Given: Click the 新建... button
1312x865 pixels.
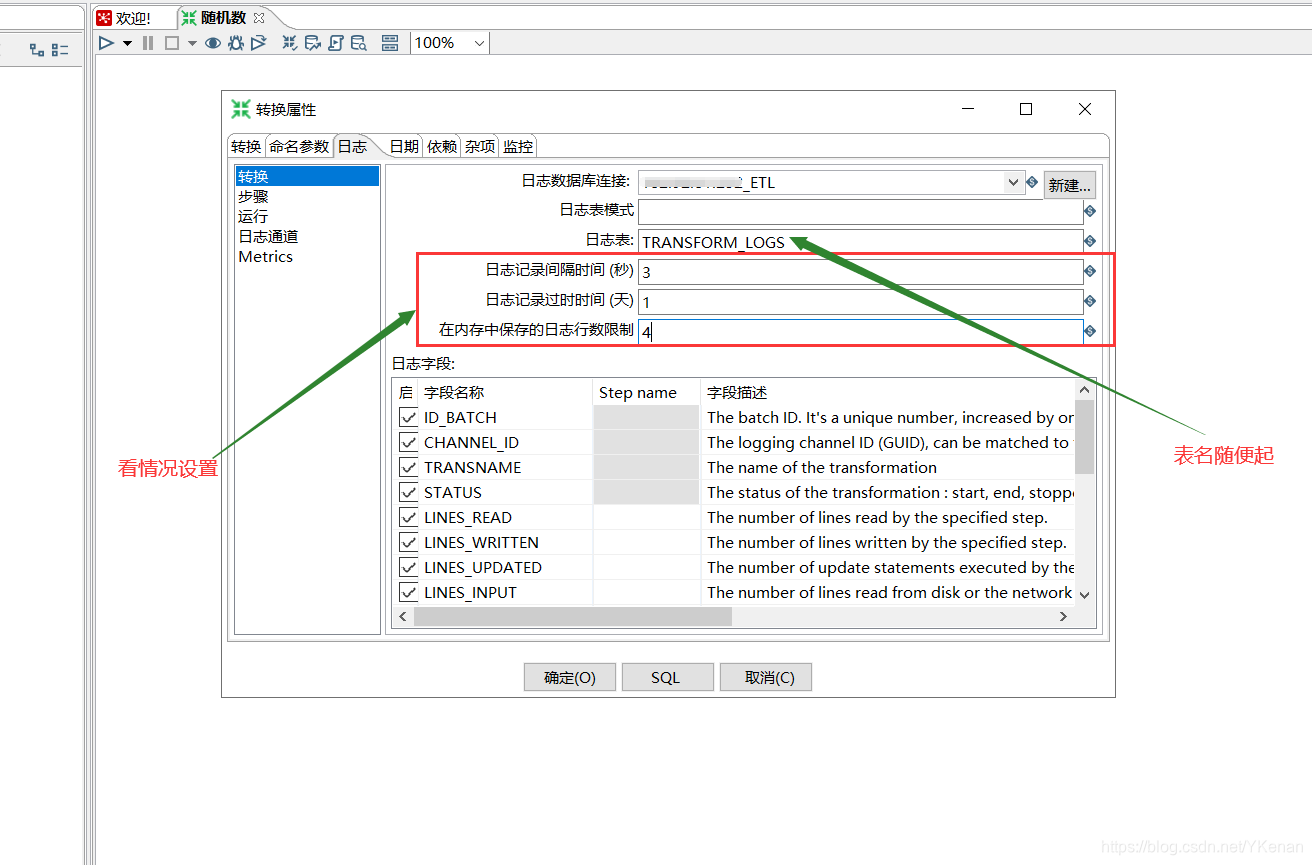Looking at the screenshot, I should coord(1070,185).
